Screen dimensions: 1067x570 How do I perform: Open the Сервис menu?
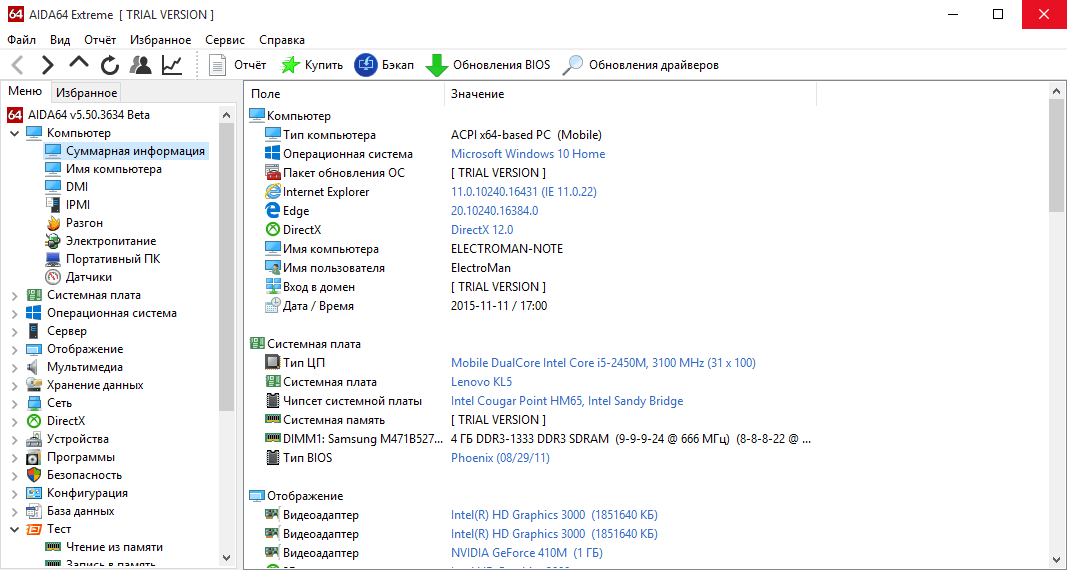[225, 40]
